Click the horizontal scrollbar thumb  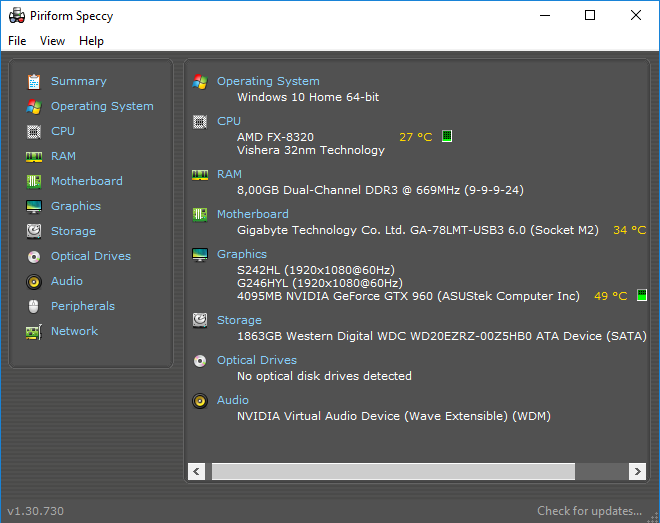click(x=393, y=471)
